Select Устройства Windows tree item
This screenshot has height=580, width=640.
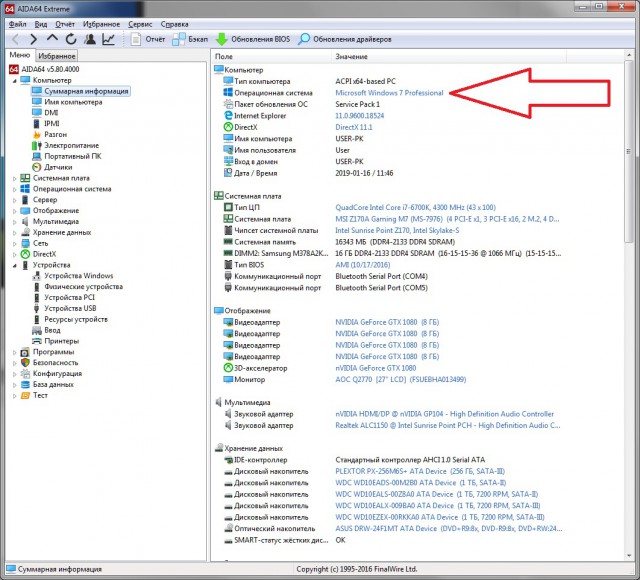click(x=78, y=276)
